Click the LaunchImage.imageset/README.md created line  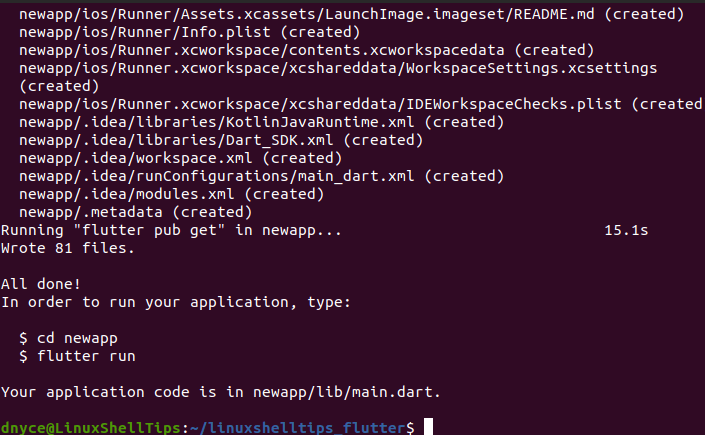352,14
